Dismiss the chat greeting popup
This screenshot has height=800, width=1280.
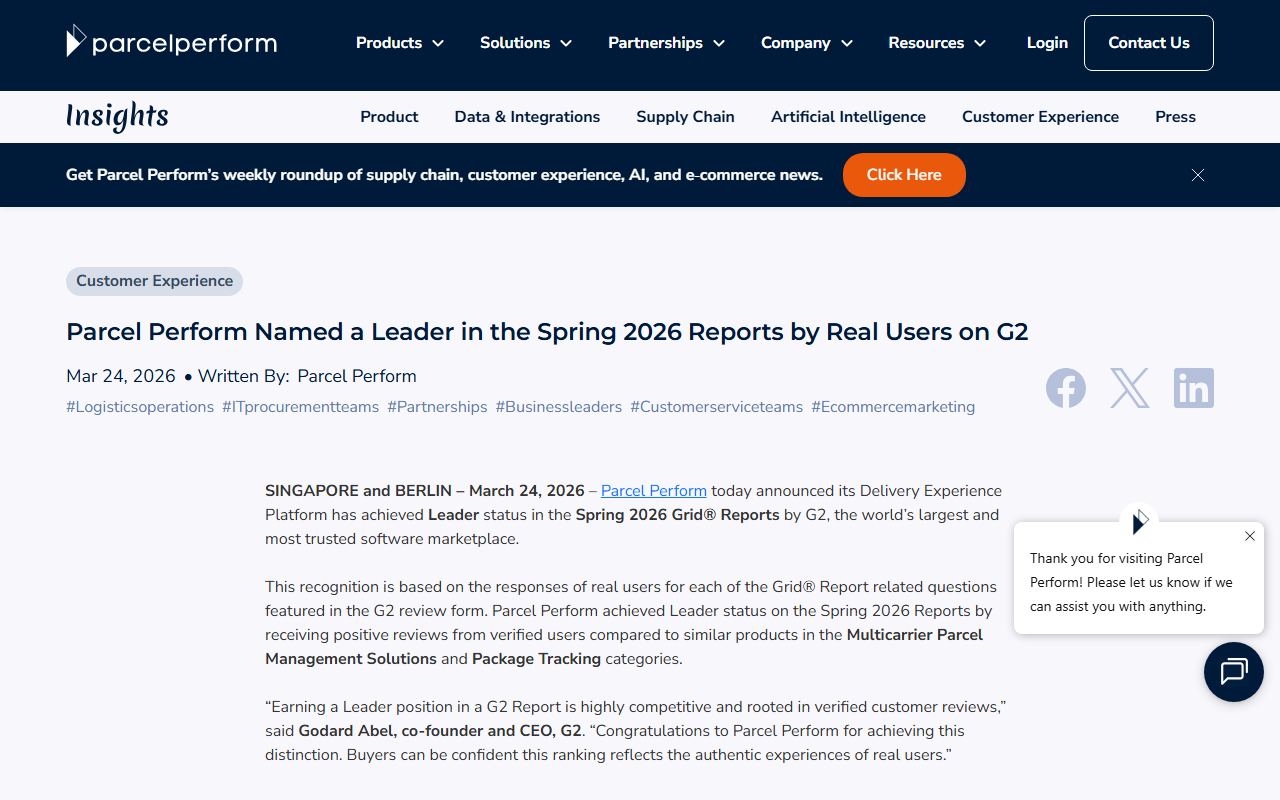click(1250, 536)
